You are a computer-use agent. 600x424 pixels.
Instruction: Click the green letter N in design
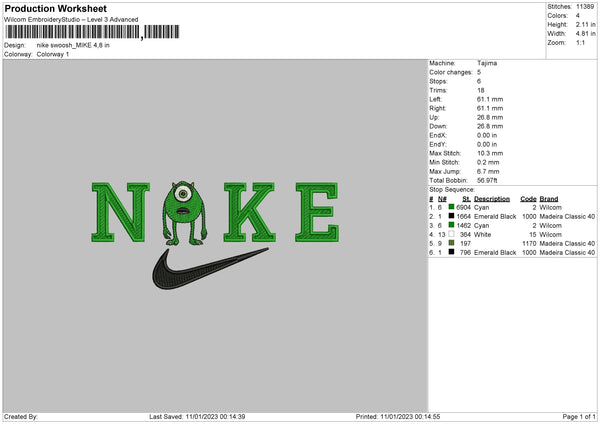tap(121, 212)
